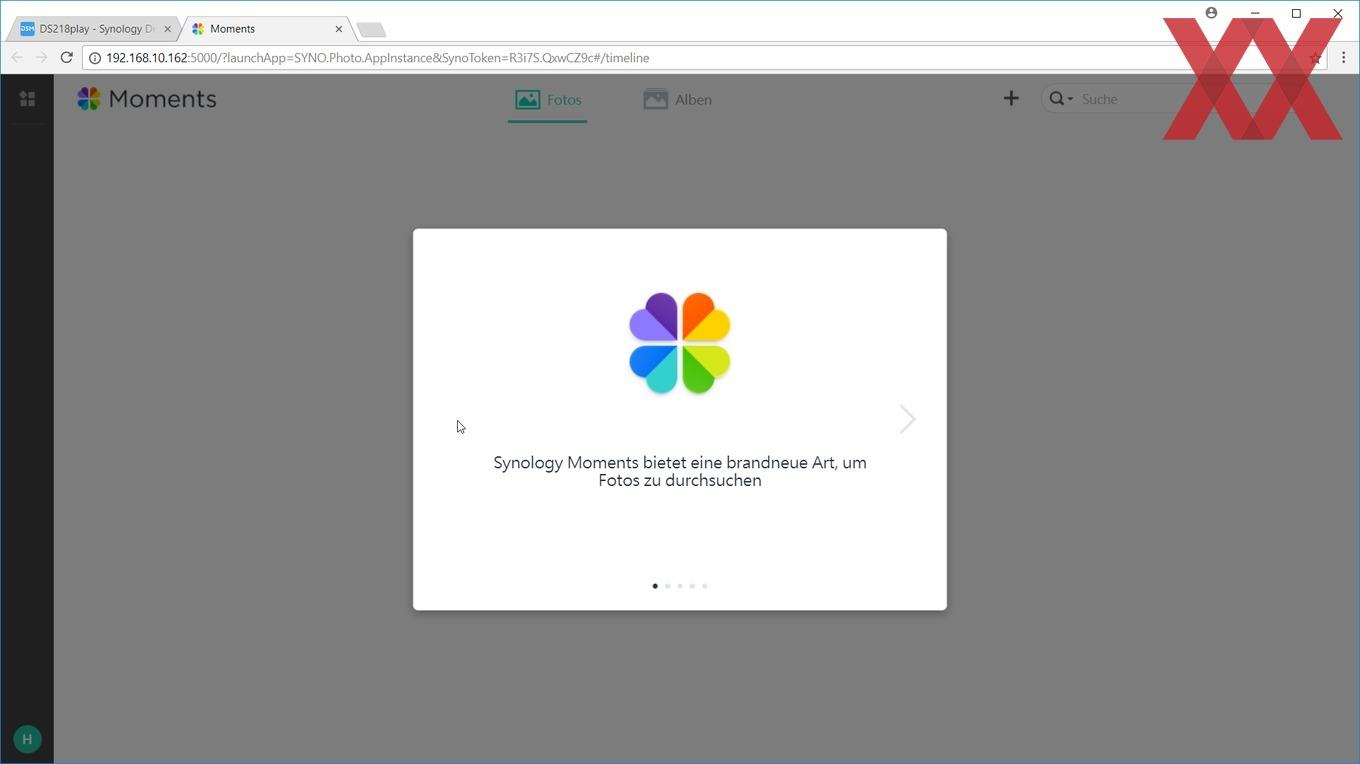1360x764 pixels.
Task: Close the Moments browser tab
Action: pyautogui.click(x=338, y=29)
